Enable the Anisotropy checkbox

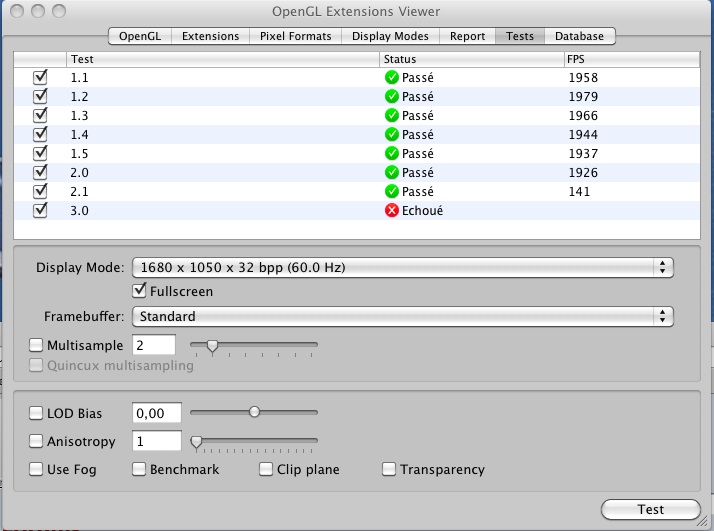pos(36,441)
